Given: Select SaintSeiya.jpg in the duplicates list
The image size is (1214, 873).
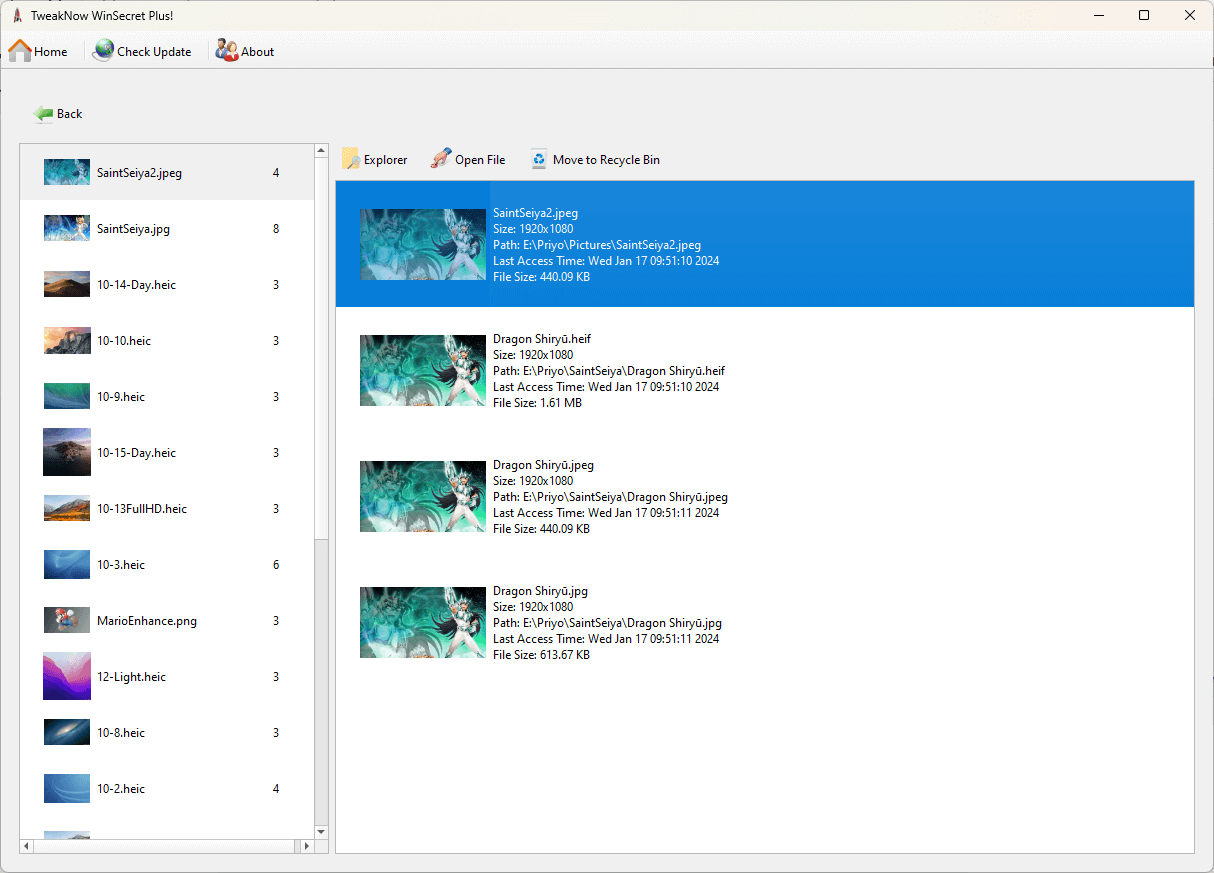Looking at the screenshot, I should (x=160, y=228).
